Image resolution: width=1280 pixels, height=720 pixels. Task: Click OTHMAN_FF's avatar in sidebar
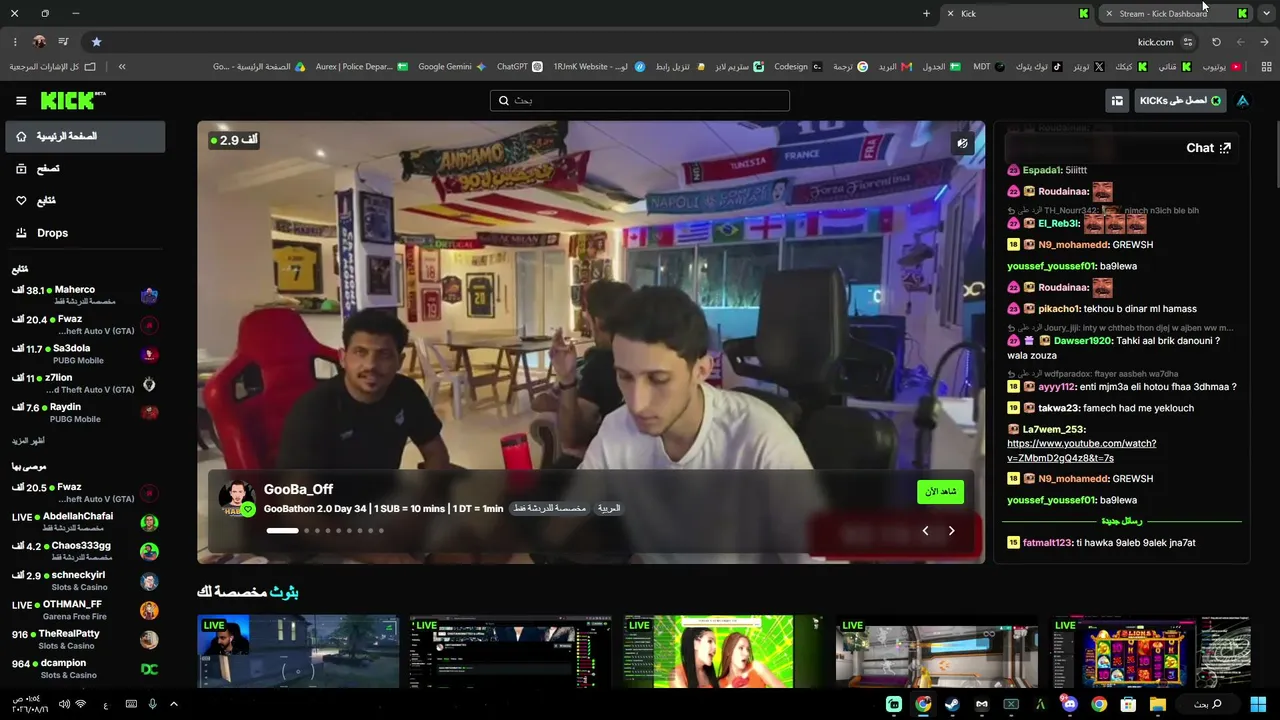[x=149, y=610]
